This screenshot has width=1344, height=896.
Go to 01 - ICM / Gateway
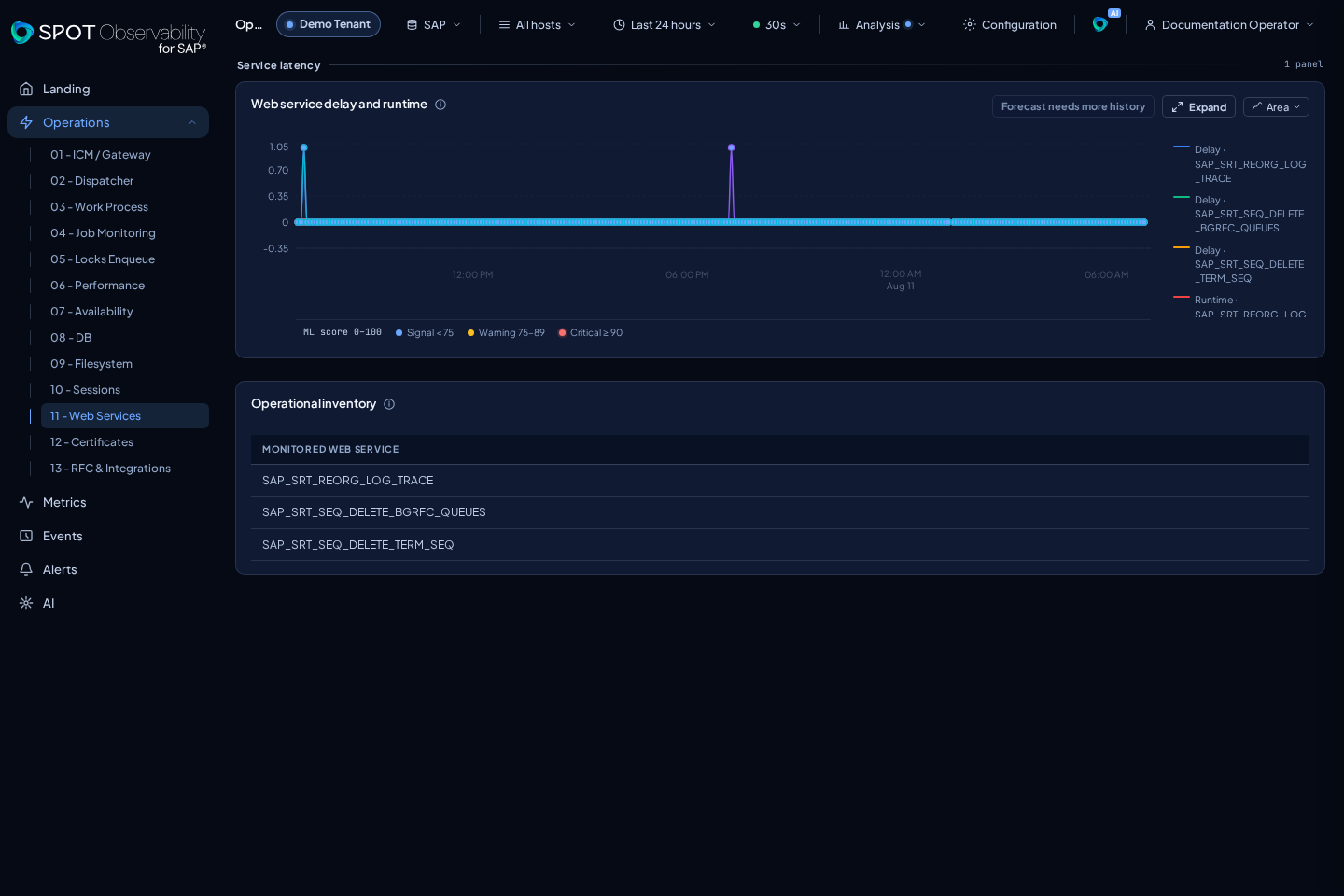click(125, 155)
